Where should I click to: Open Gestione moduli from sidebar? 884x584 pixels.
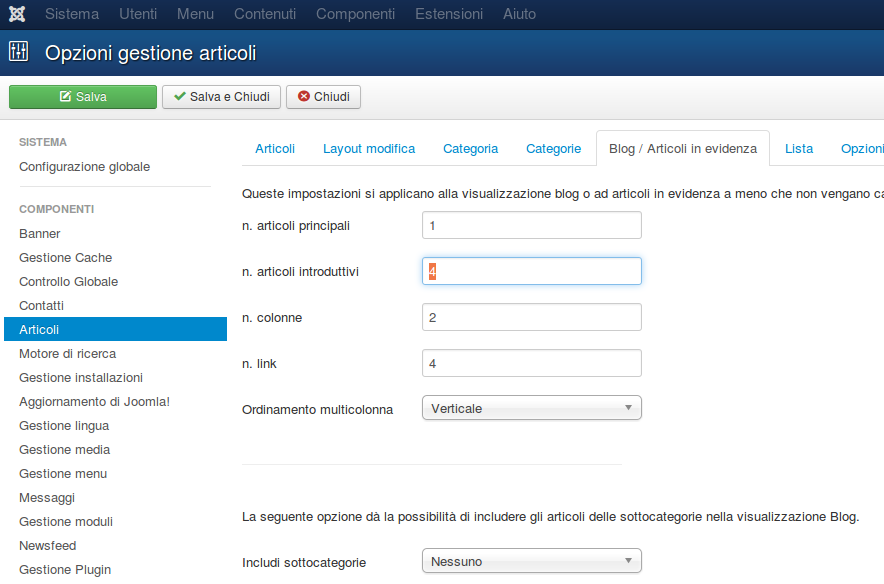[x=65, y=521]
